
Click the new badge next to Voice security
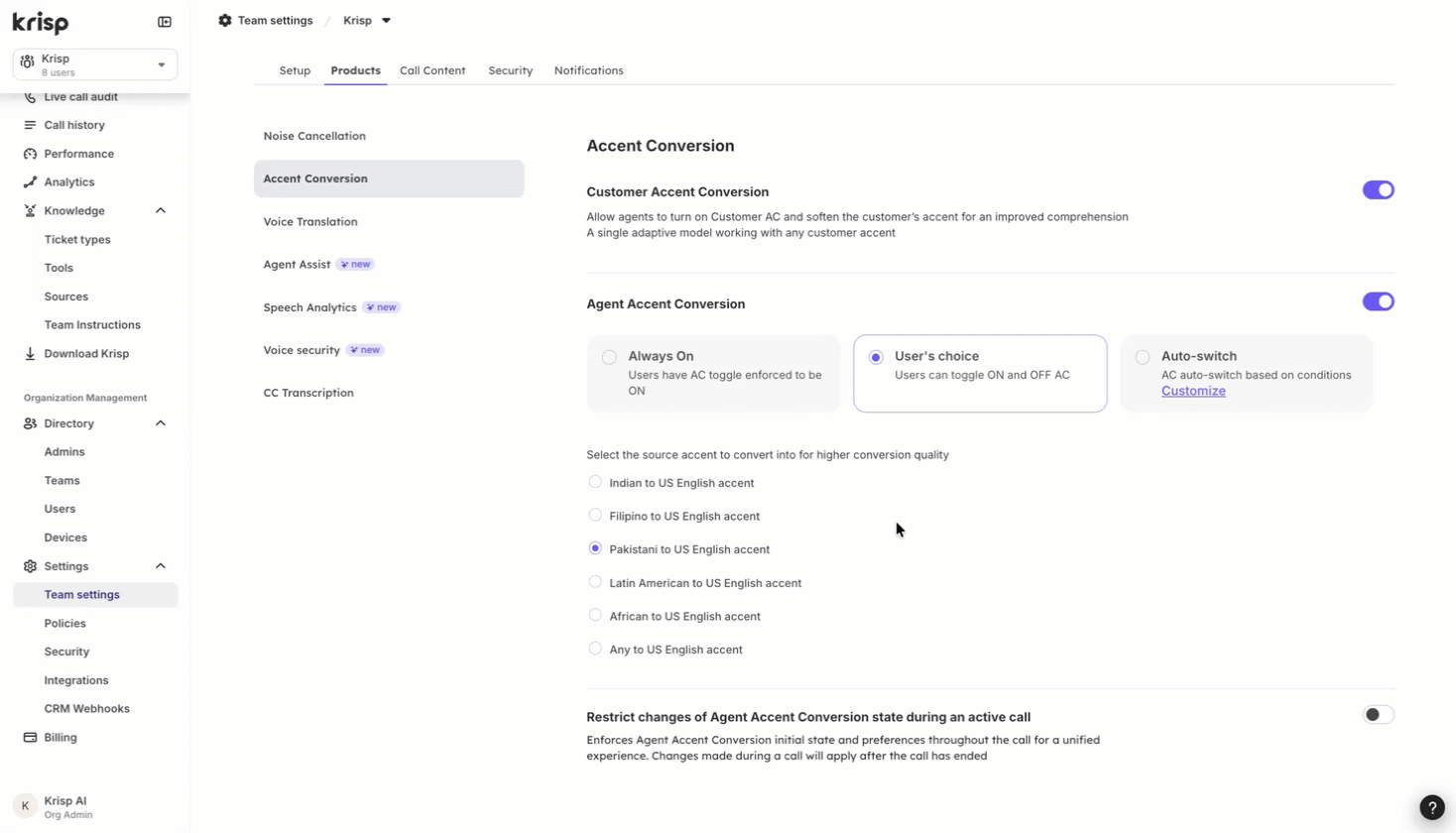(x=365, y=350)
